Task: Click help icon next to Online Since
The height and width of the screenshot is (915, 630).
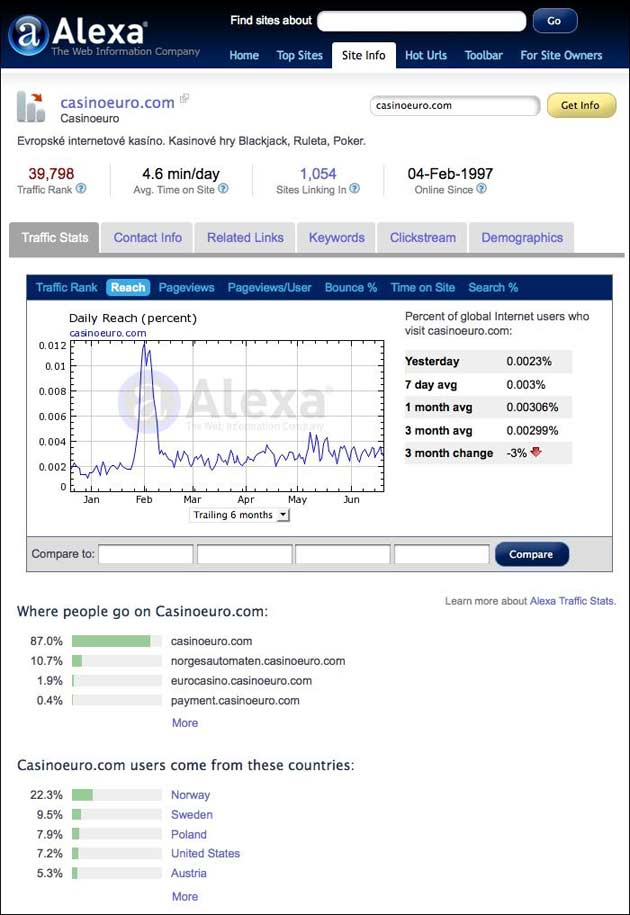Action: [481, 188]
